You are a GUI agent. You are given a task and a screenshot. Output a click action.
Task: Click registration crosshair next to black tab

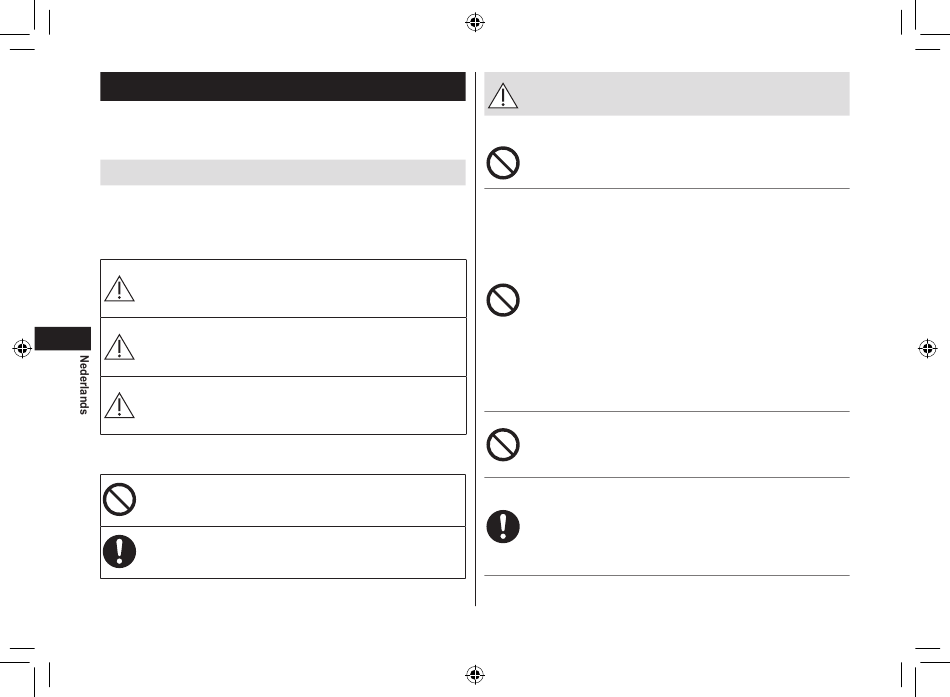22,348
